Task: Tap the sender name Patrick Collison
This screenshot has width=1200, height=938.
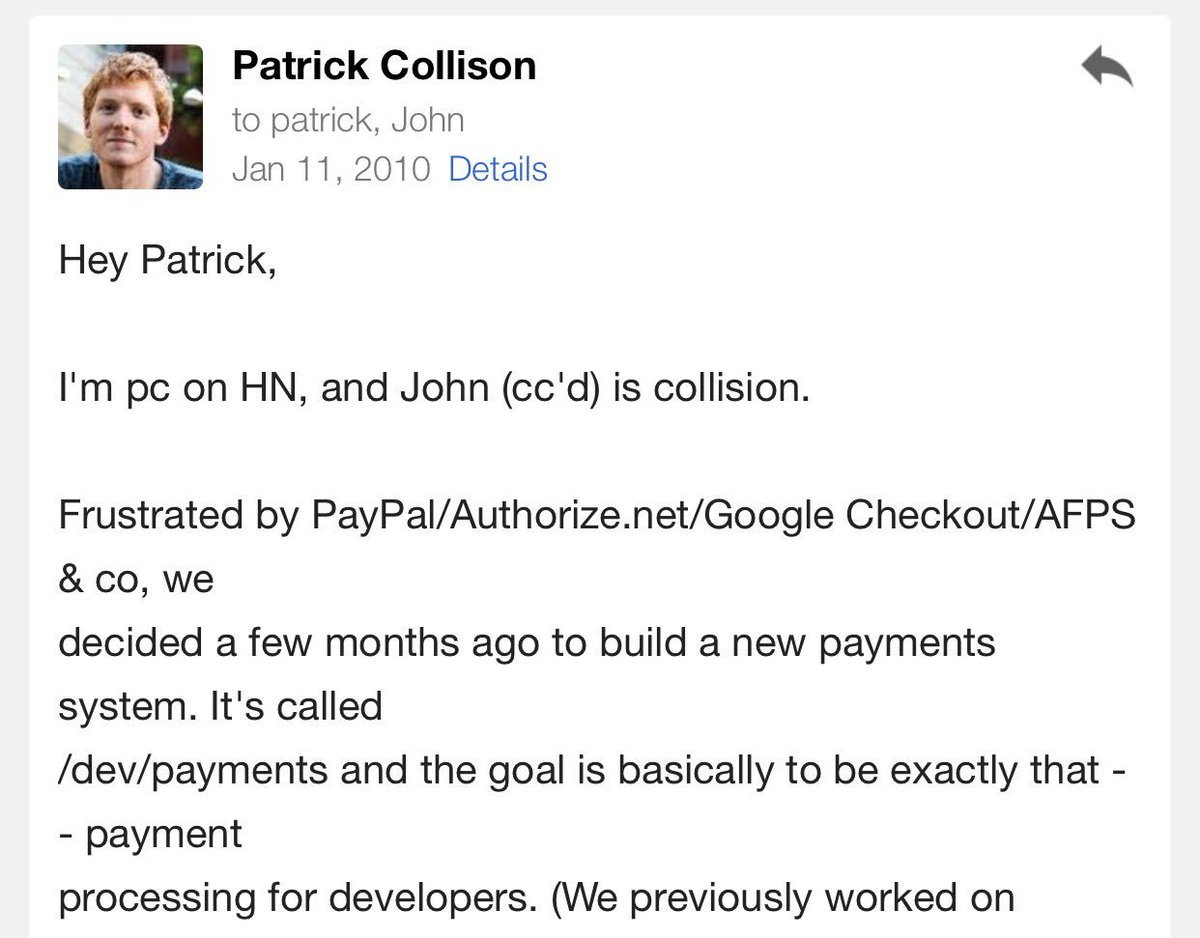Action: click(x=384, y=66)
